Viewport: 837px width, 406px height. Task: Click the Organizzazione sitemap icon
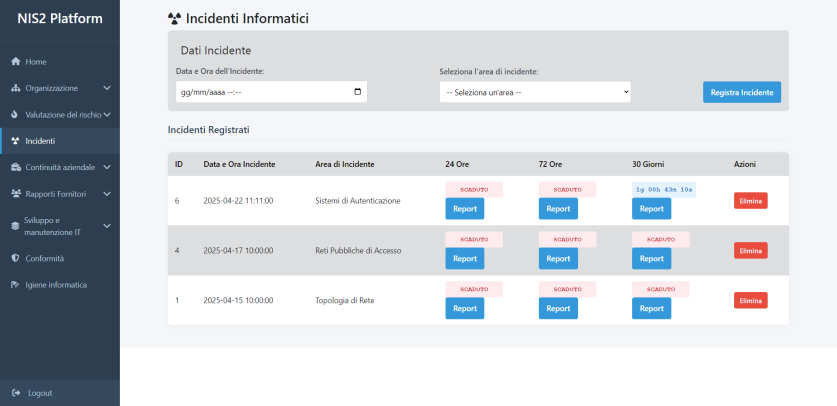point(15,88)
